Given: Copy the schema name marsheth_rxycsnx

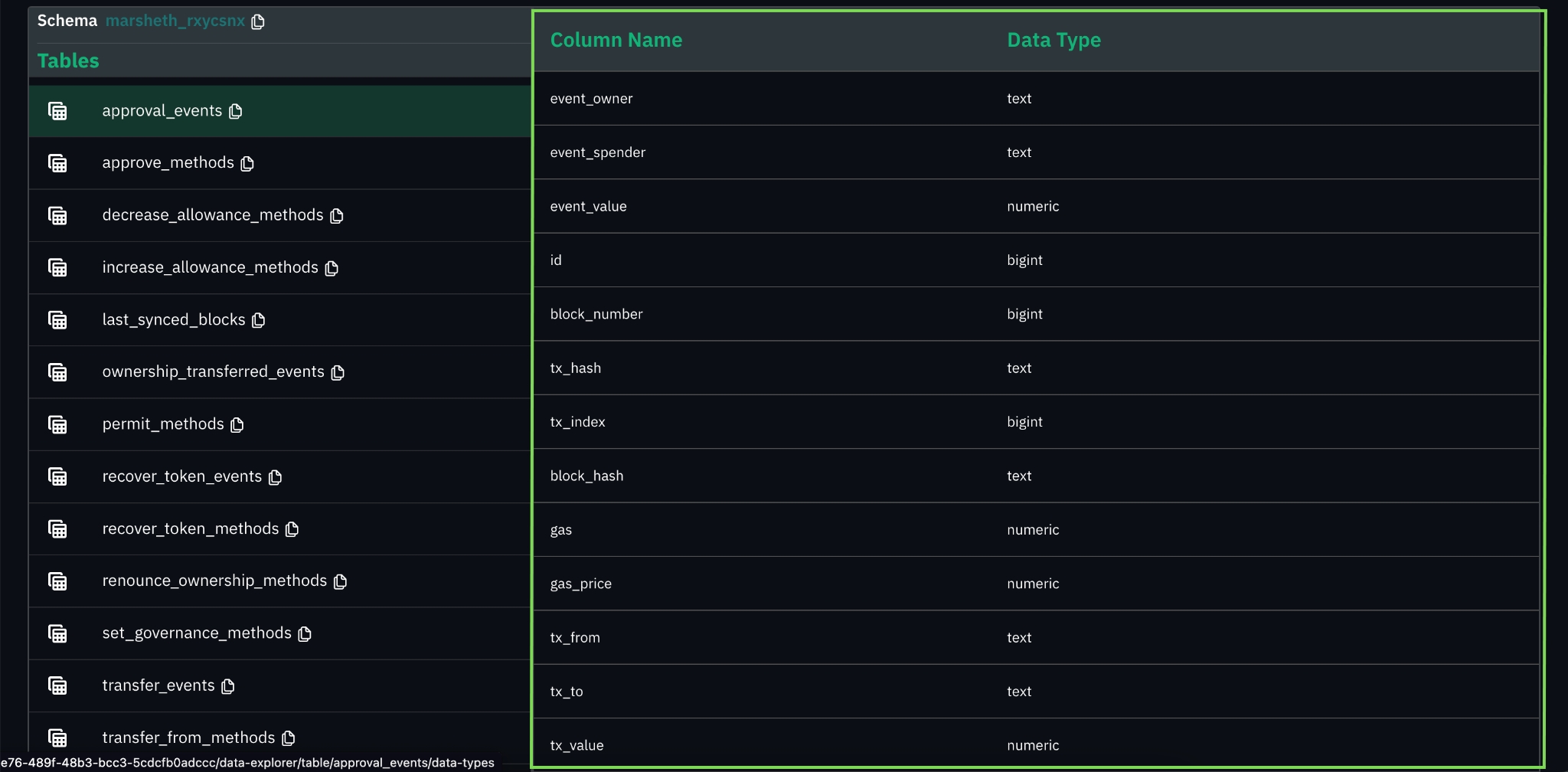Looking at the screenshot, I should pyautogui.click(x=258, y=21).
